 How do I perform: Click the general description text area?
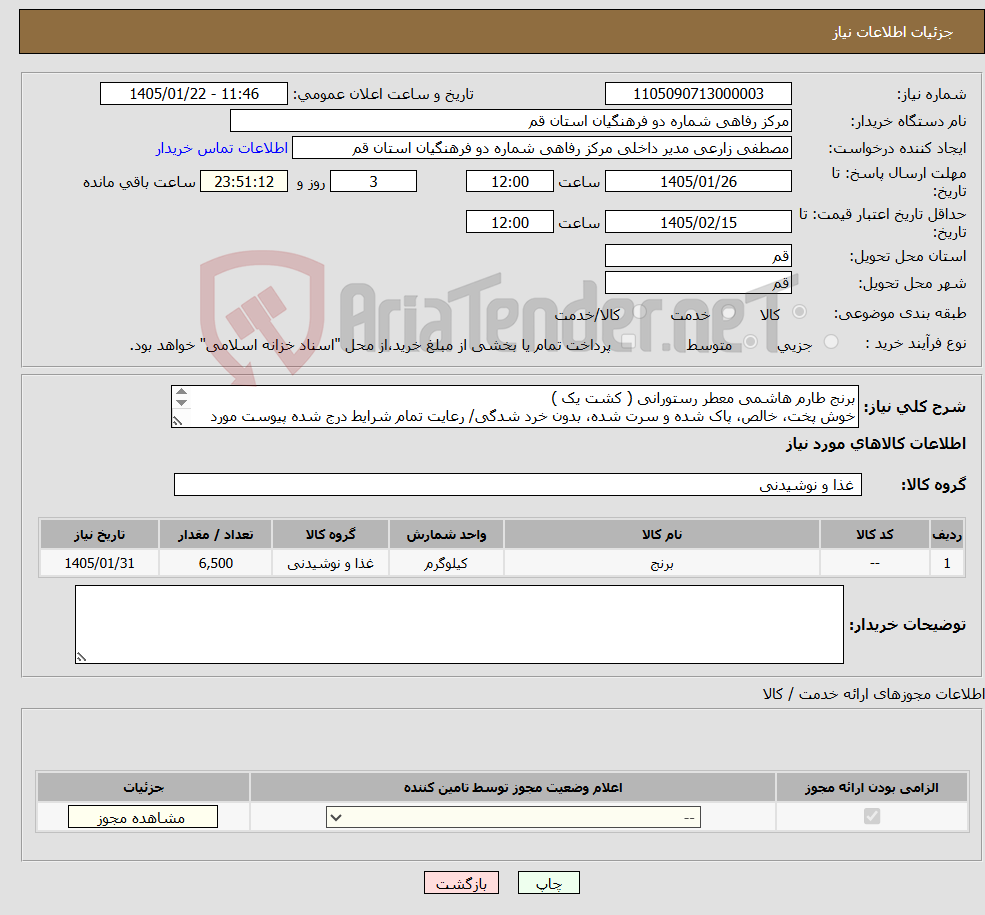pyautogui.click(x=514, y=407)
